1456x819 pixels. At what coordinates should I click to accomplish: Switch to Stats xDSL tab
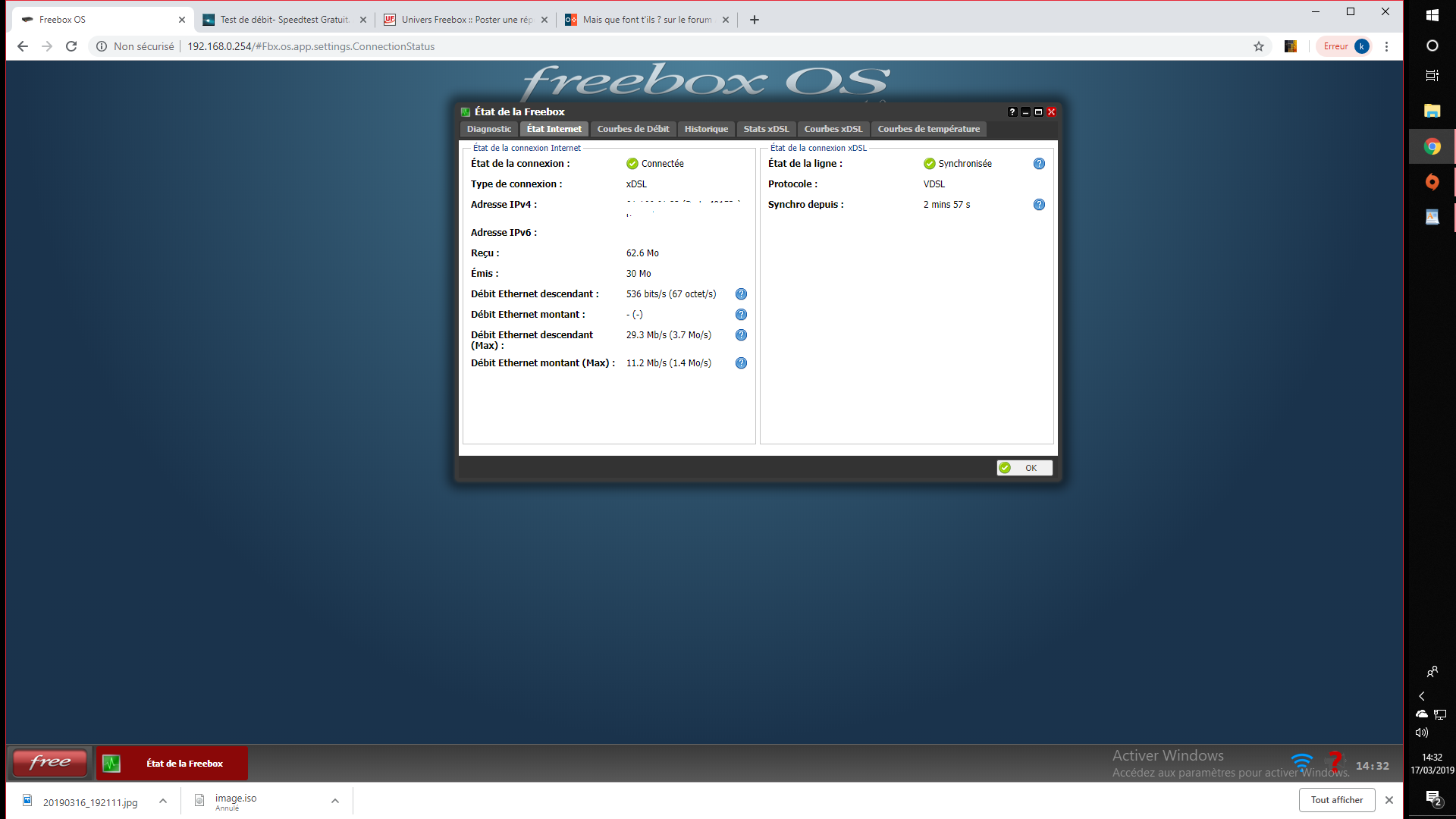(766, 129)
